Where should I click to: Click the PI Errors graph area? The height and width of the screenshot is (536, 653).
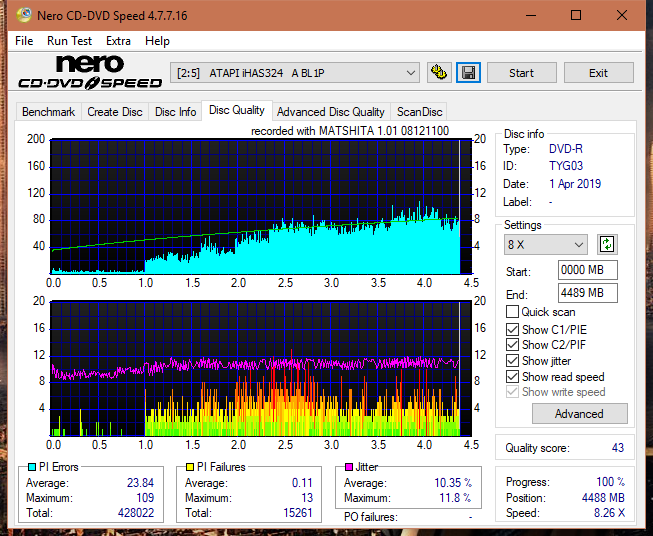tap(261, 207)
